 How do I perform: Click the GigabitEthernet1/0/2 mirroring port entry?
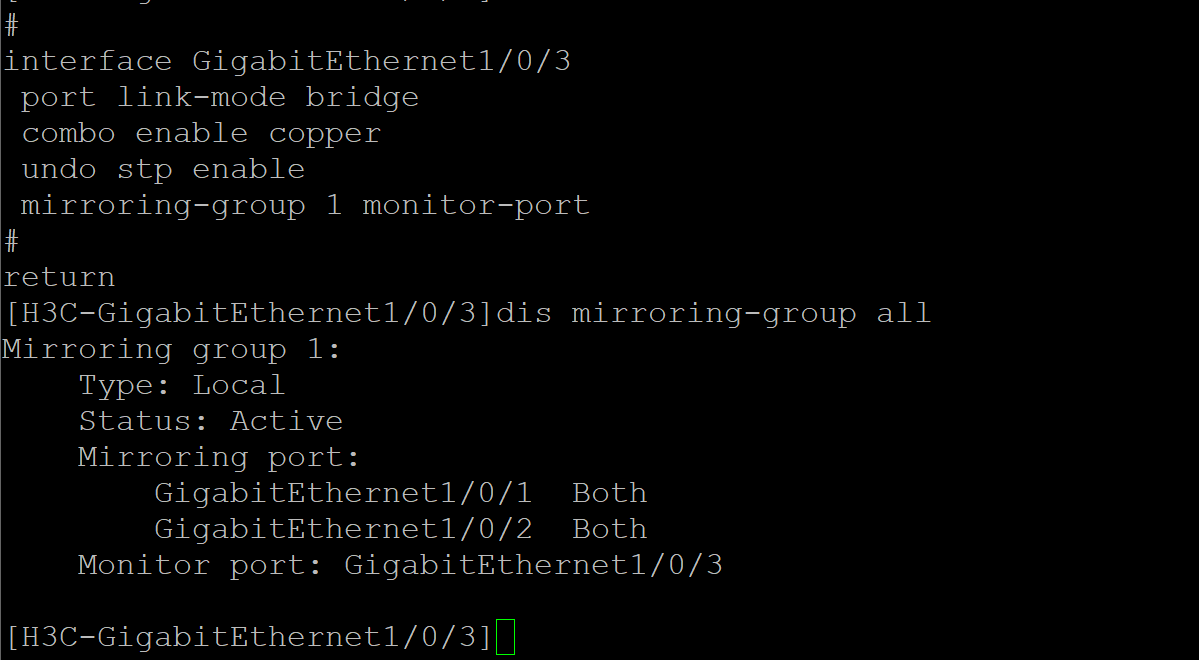343,529
